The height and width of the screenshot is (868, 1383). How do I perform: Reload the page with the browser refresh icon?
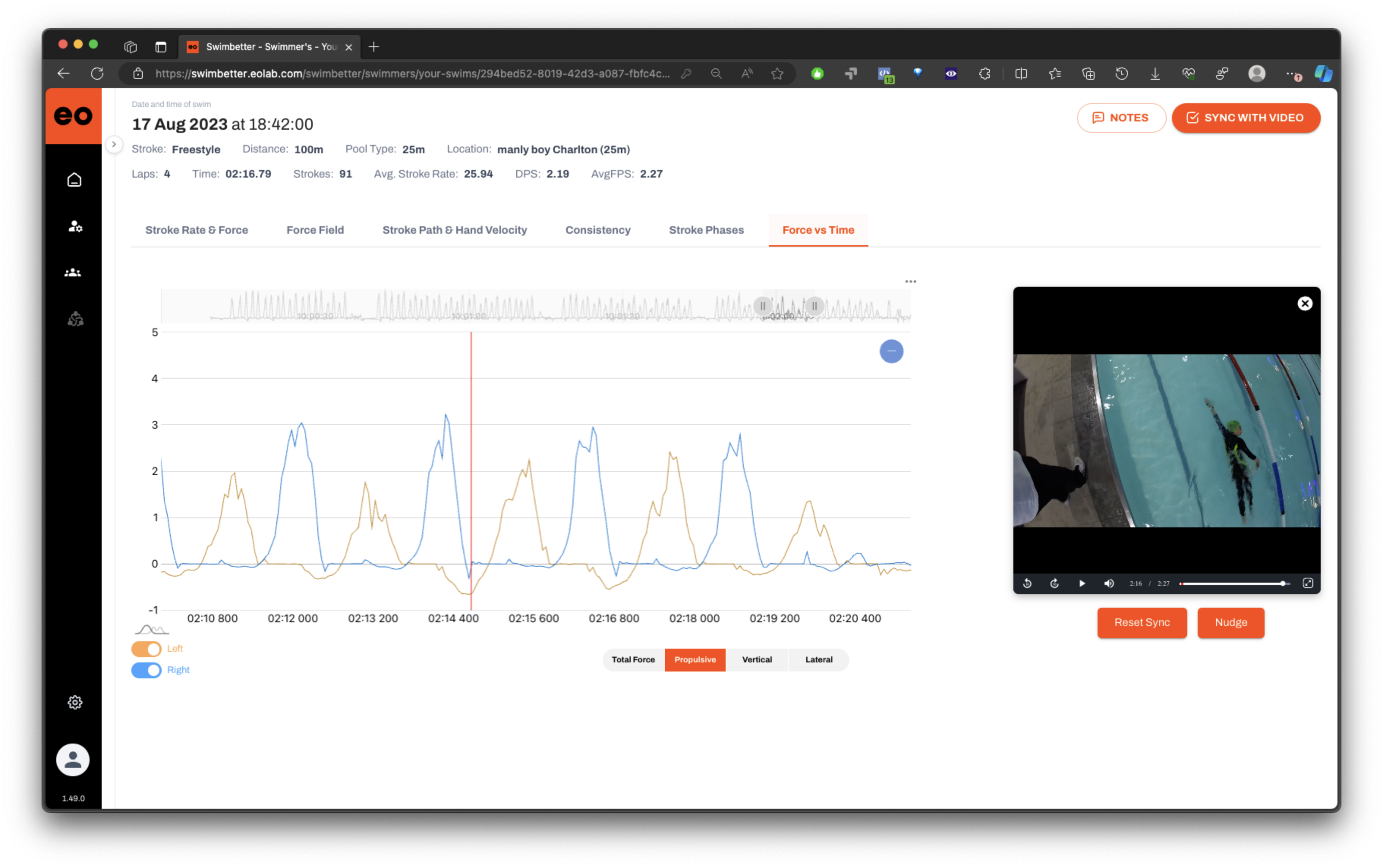click(x=97, y=74)
